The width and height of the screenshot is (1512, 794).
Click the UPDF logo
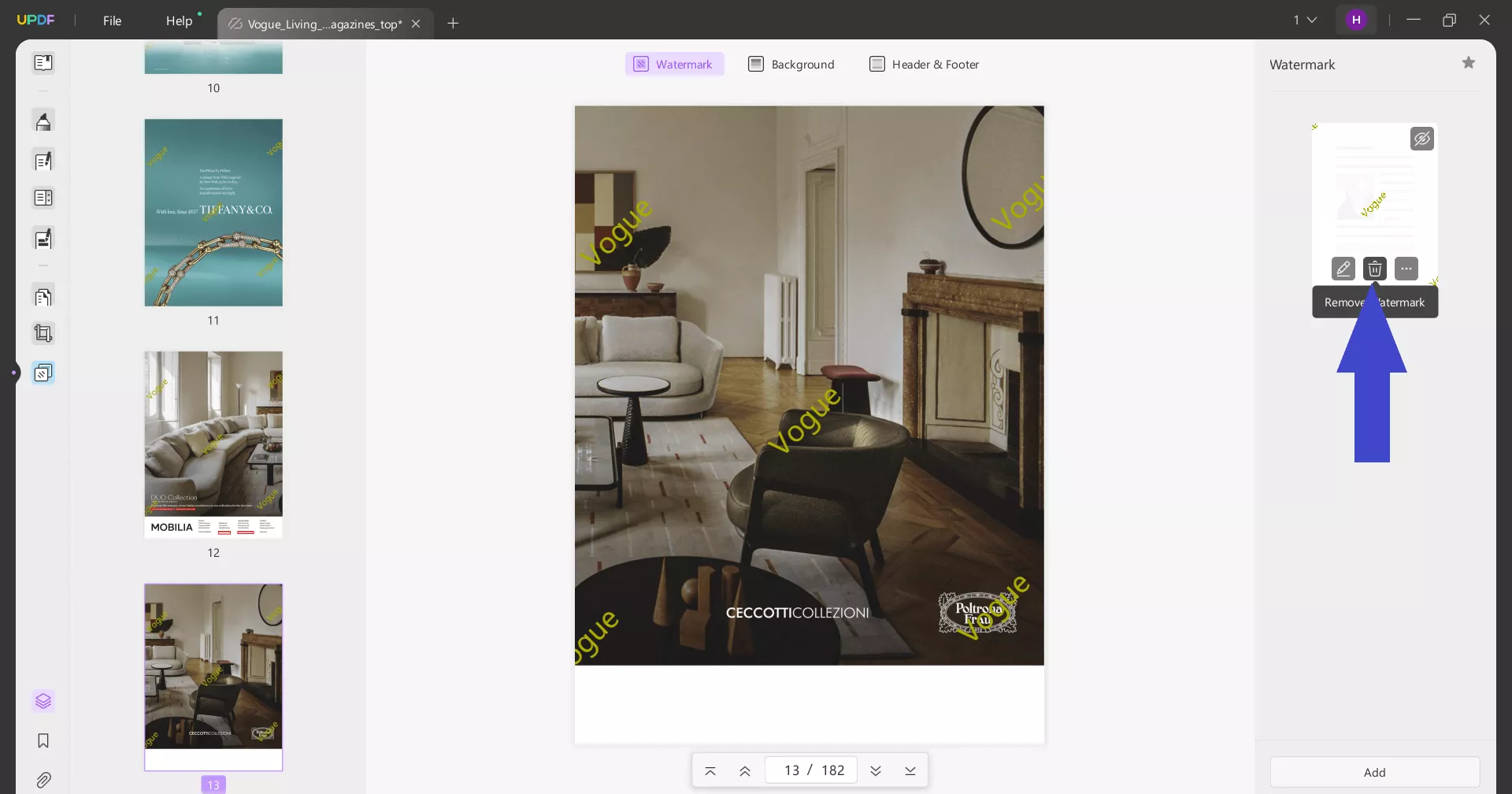[x=36, y=20]
